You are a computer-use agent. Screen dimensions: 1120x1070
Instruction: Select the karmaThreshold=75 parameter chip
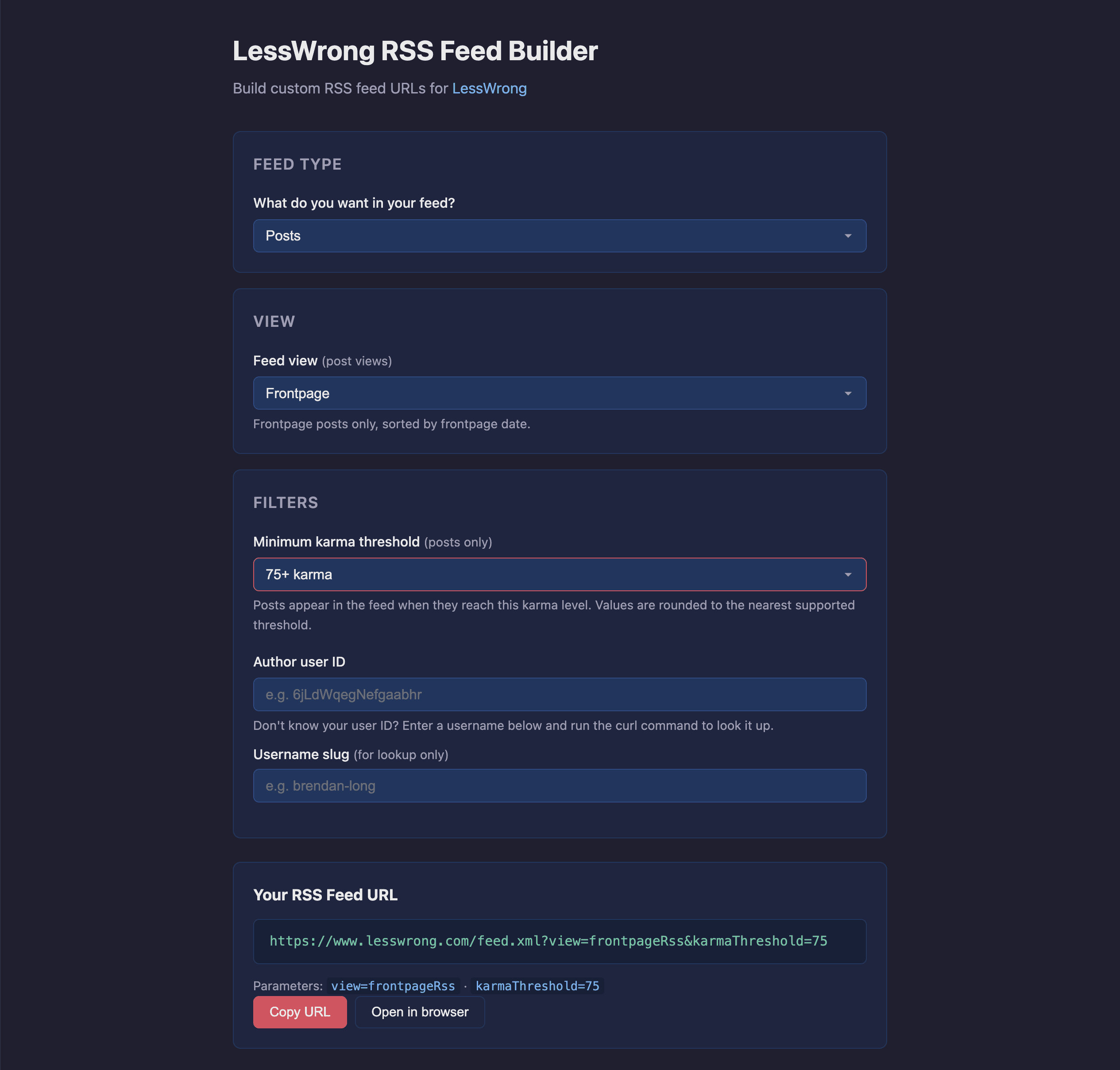[x=538, y=985]
